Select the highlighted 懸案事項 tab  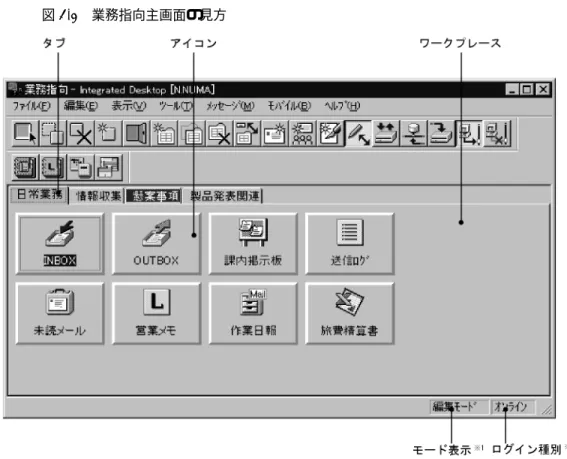154,196
